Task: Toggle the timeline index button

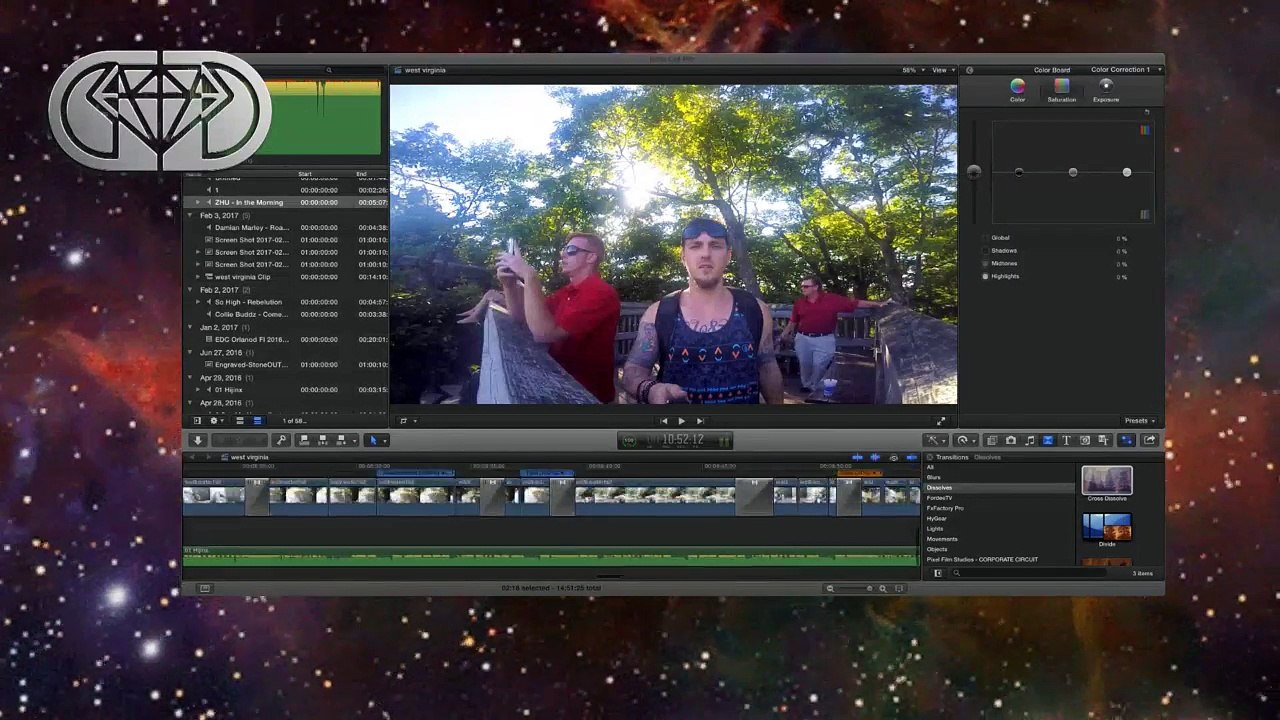Action: point(204,588)
